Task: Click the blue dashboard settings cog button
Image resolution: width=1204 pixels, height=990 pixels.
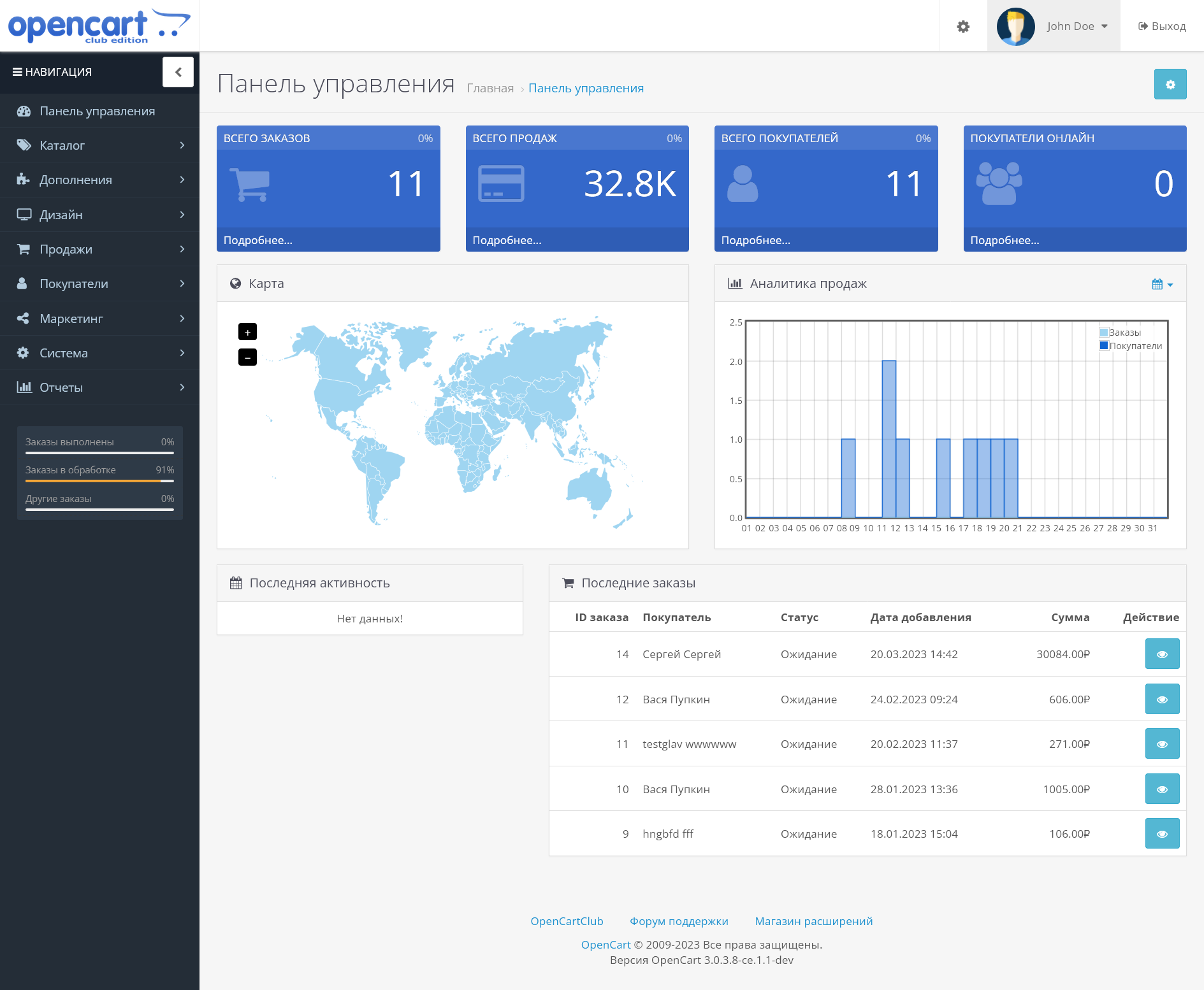Action: click(1170, 84)
